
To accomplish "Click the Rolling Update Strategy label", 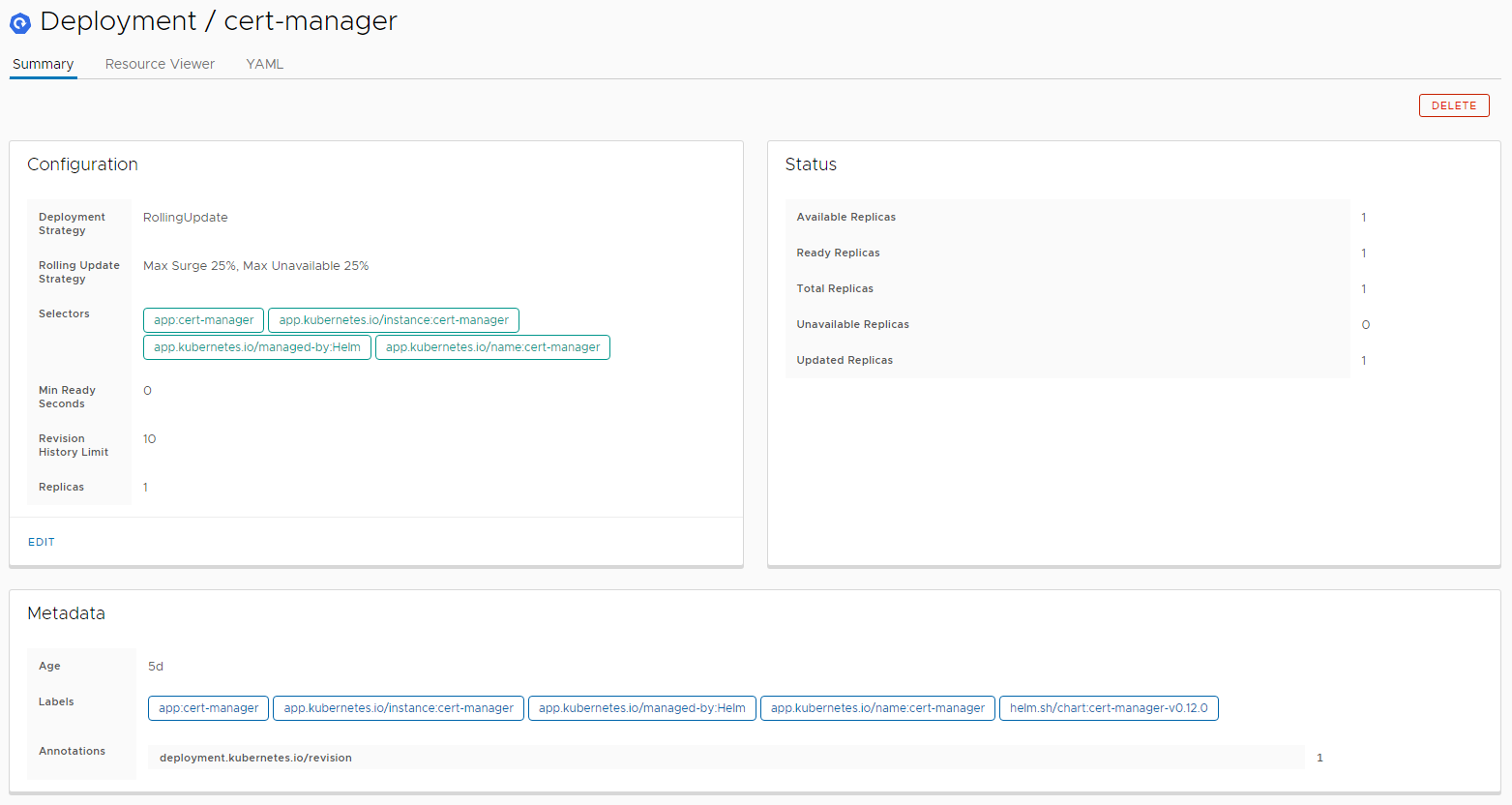I will [x=79, y=273].
